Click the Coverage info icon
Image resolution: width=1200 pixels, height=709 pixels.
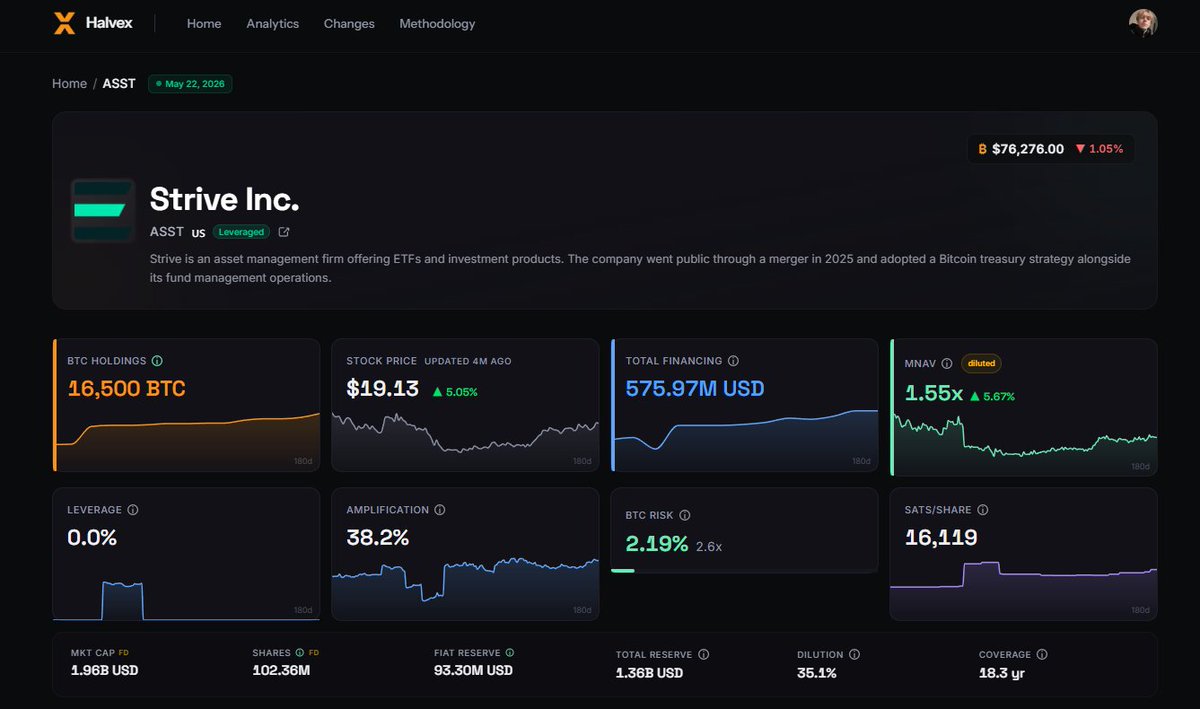(1042, 655)
